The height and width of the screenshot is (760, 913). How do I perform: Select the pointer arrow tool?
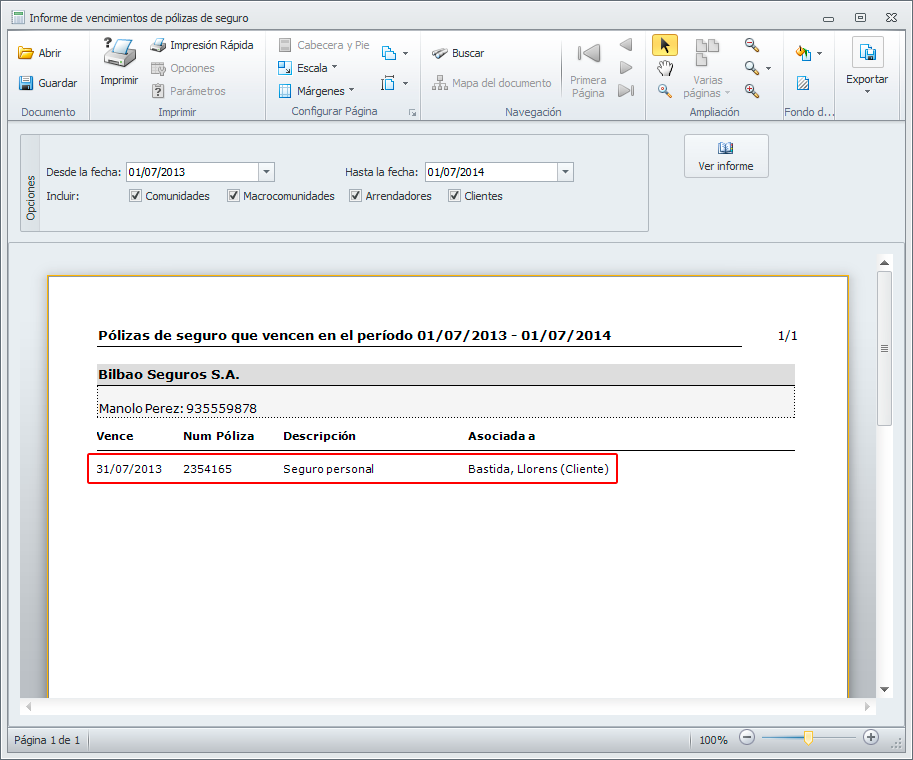(665, 45)
